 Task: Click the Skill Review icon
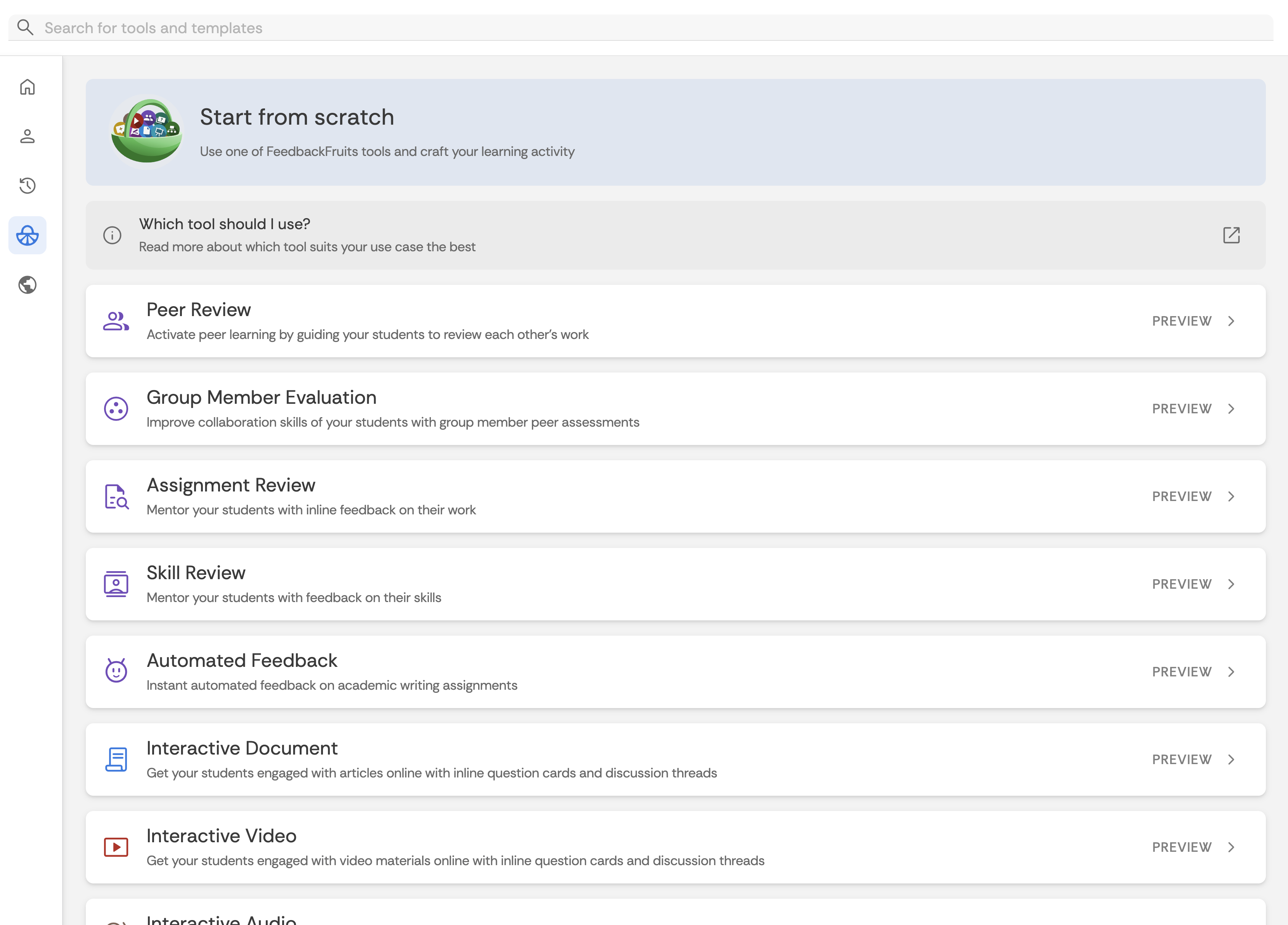pos(116,584)
